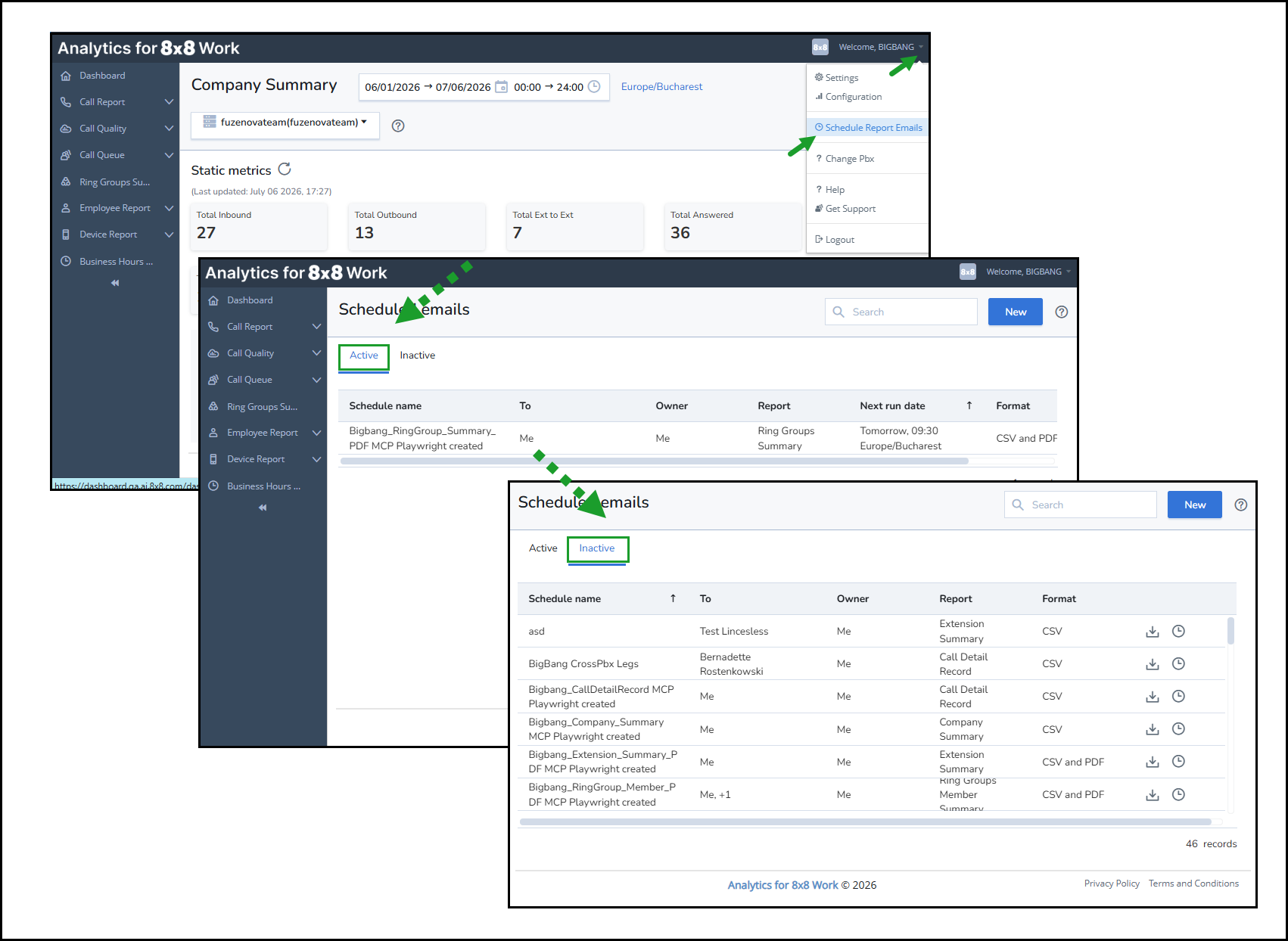Click the clock icon for Bigbang_RingGroup_Member_PDF

pyautogui.click(x=1178, y=794)
